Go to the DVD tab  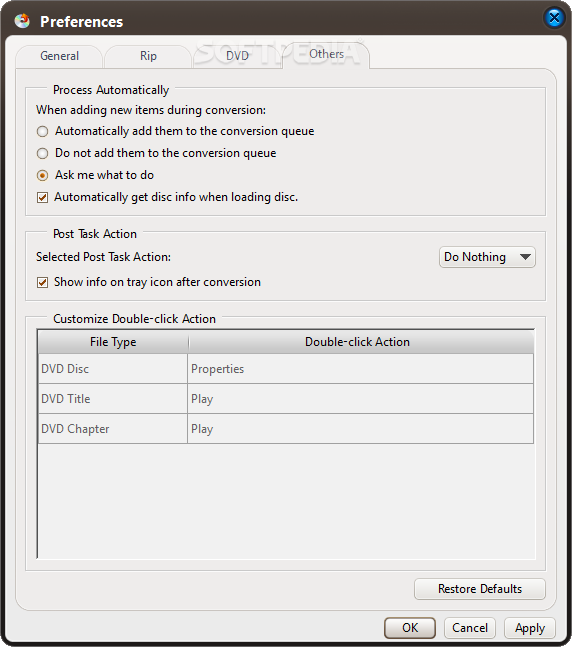(x=237, y=56)
